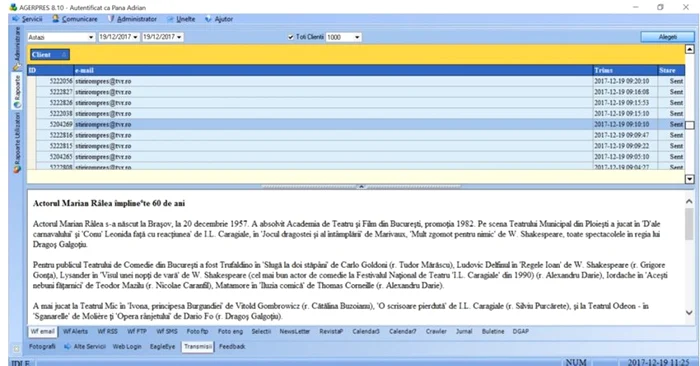Sort by the ID column header
Screen dimensions: 700x366
click(50, 70)
